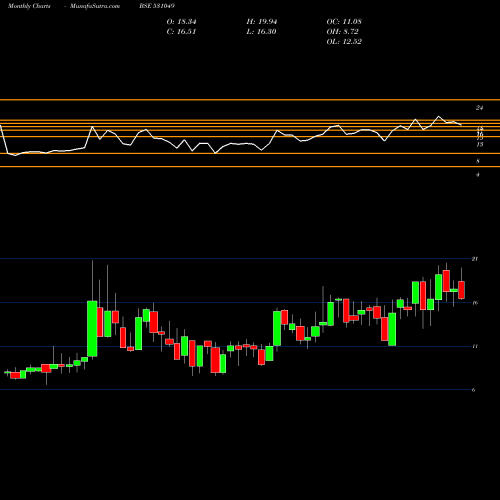The height and width of the screenshot is (500, 500).
Task: Click the MunafaSutra.com label
Action: tap(95, 6)
